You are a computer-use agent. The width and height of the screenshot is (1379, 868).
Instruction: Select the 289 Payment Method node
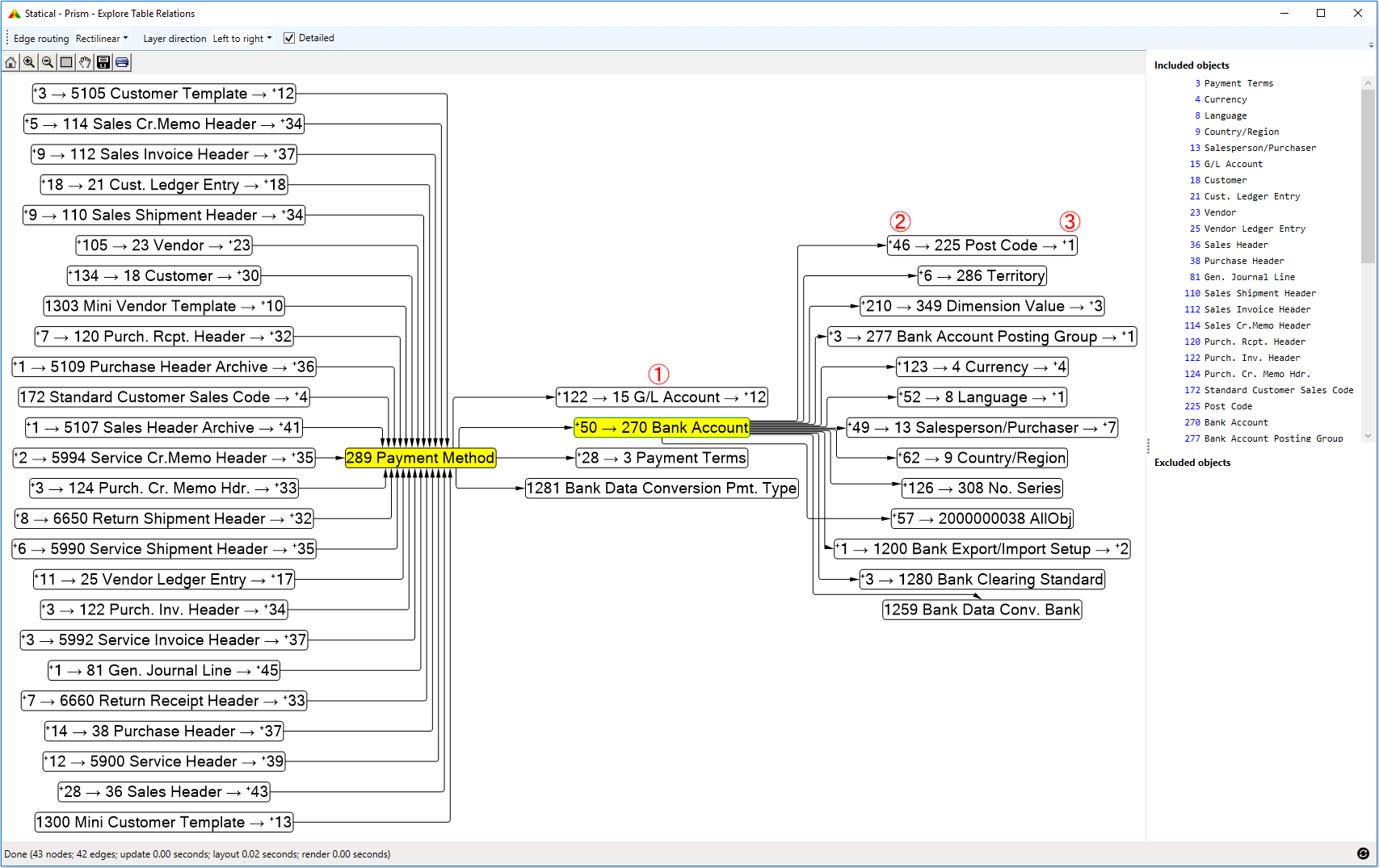coord(420,458)
